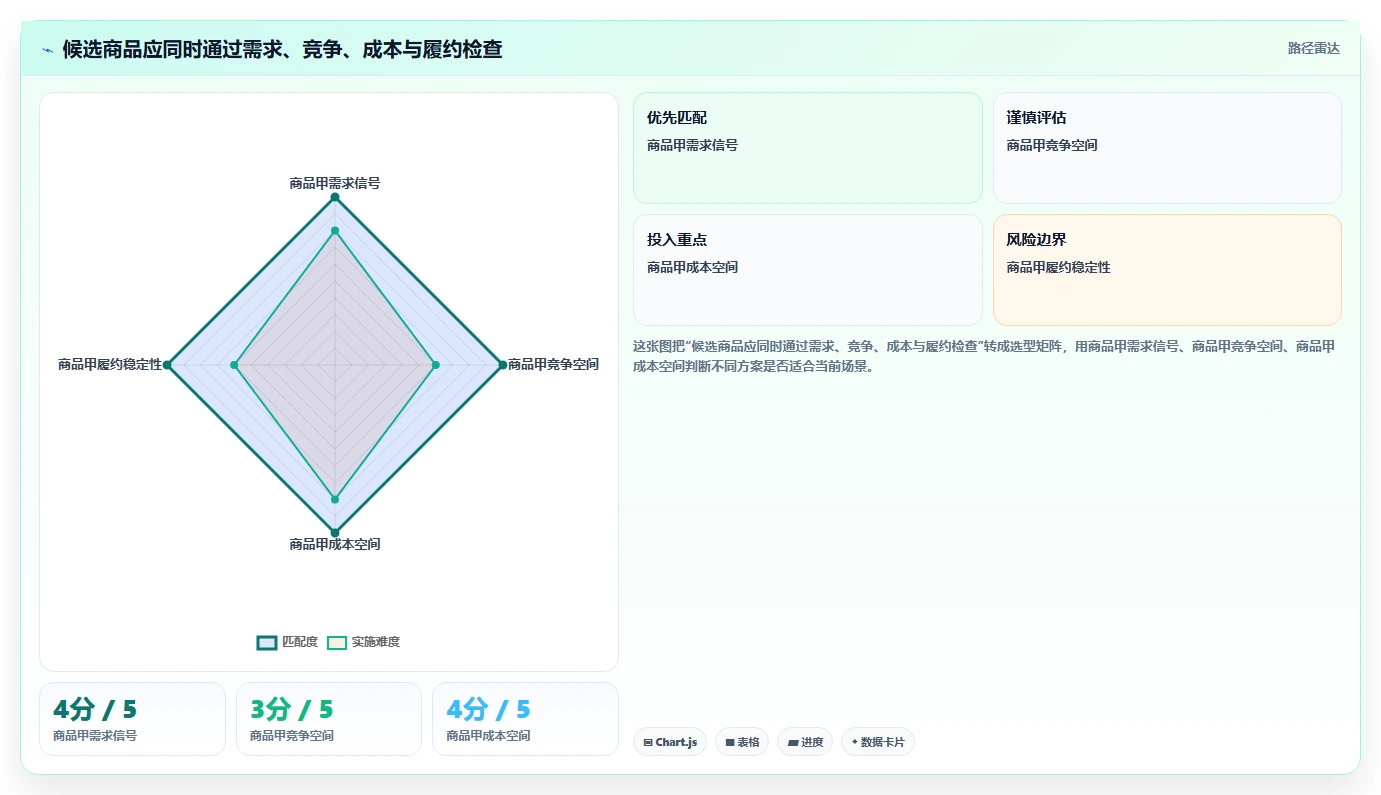Click the lightning icon beside the title

point(47,49)
